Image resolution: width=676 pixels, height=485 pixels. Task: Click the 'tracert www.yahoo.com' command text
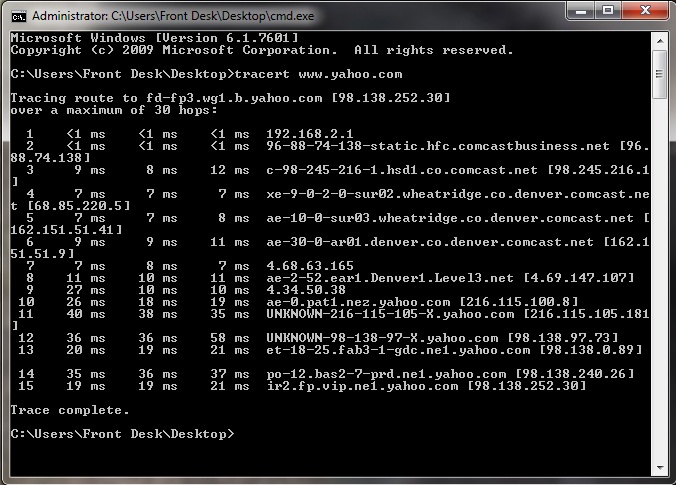[318, 74]
